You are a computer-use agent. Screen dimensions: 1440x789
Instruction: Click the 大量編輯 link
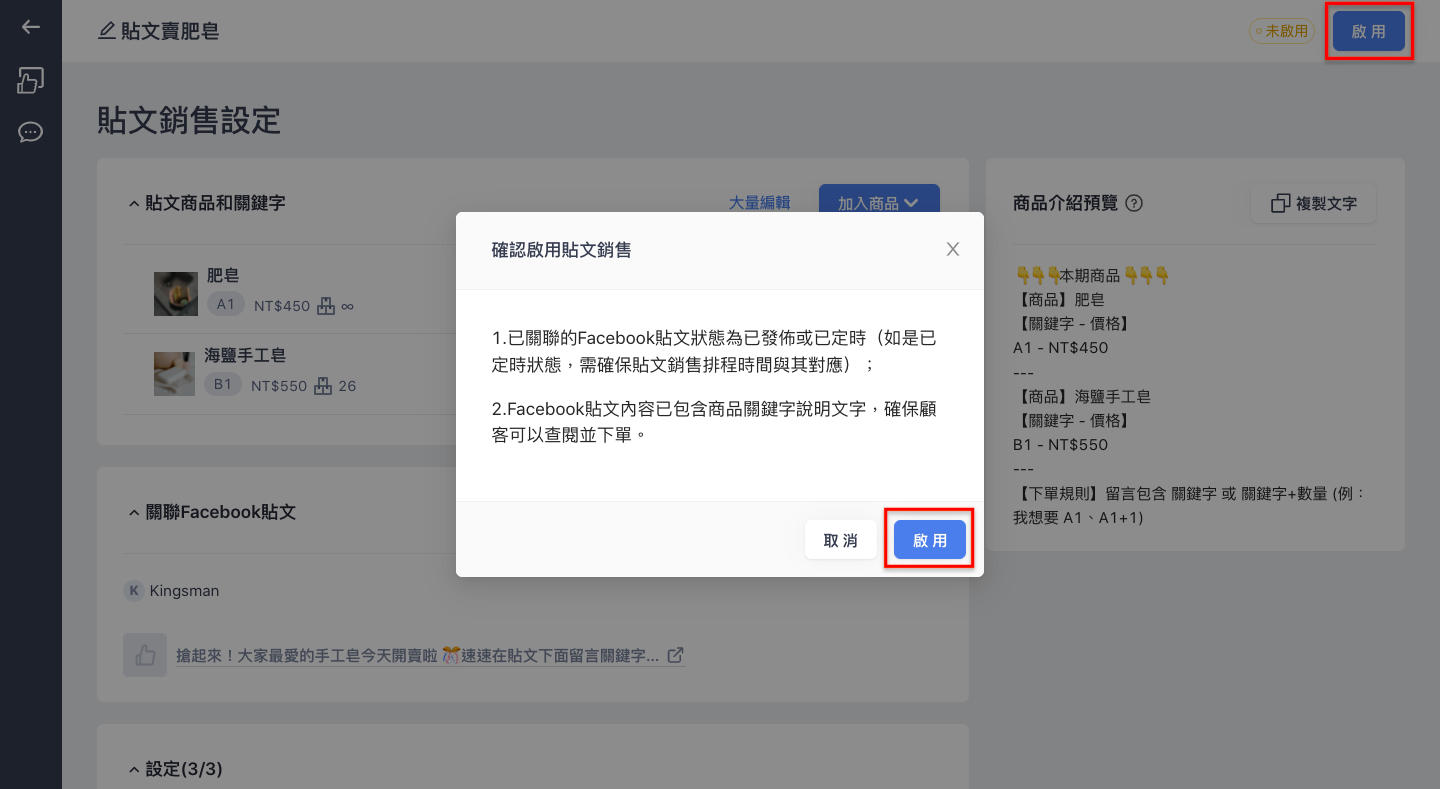[759, 203]
